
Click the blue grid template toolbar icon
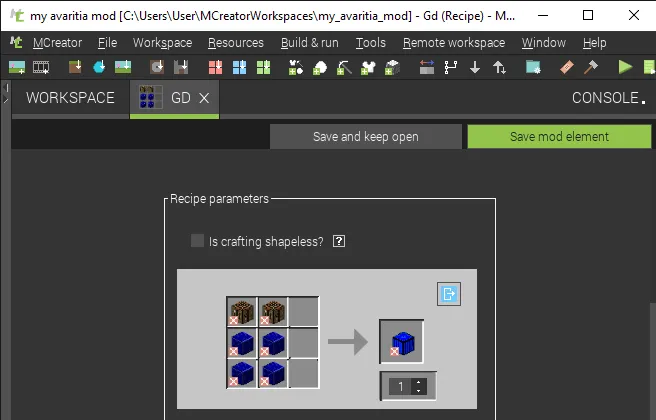coord(239,67)
